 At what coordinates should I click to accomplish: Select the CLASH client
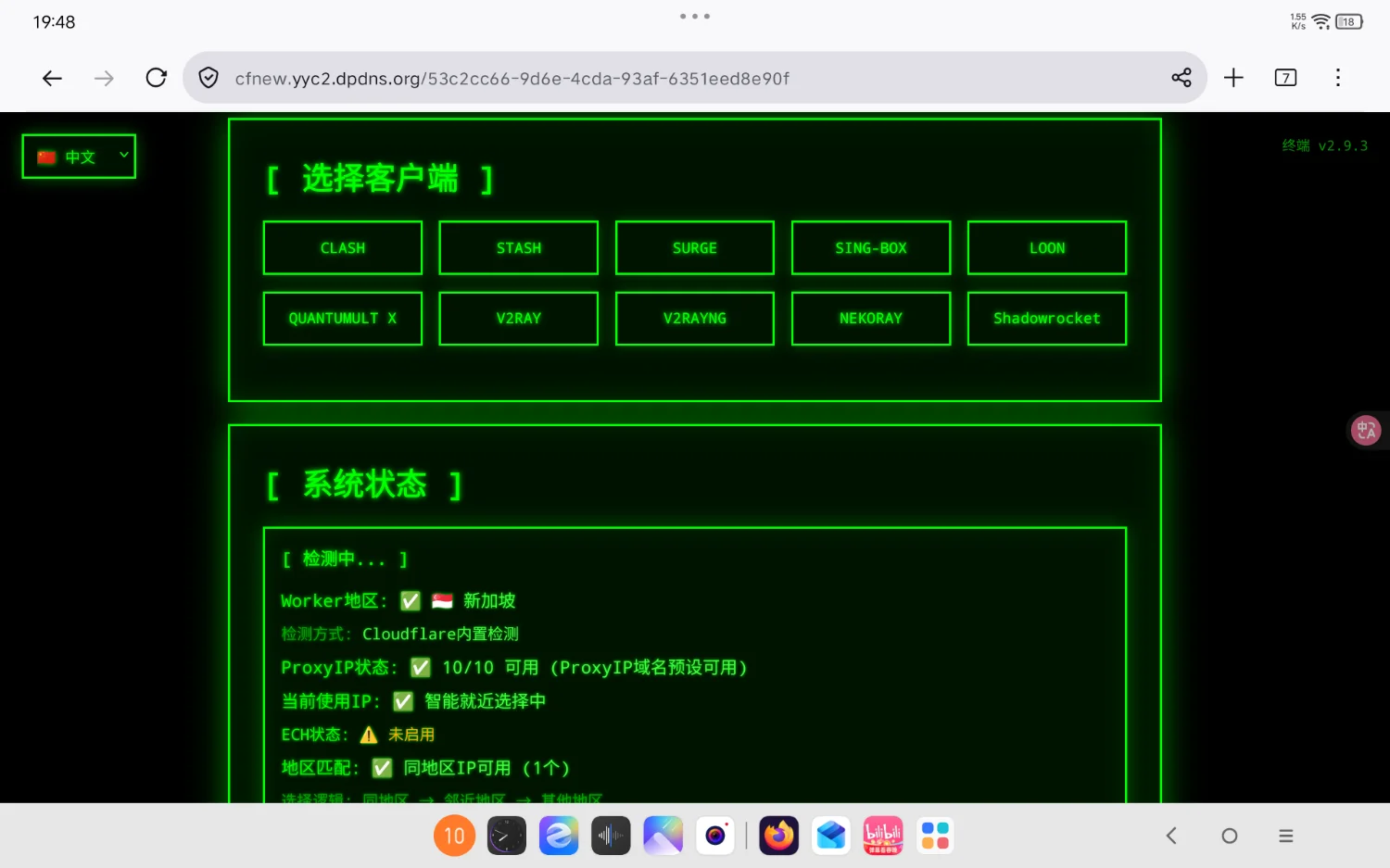pos(343,247)
